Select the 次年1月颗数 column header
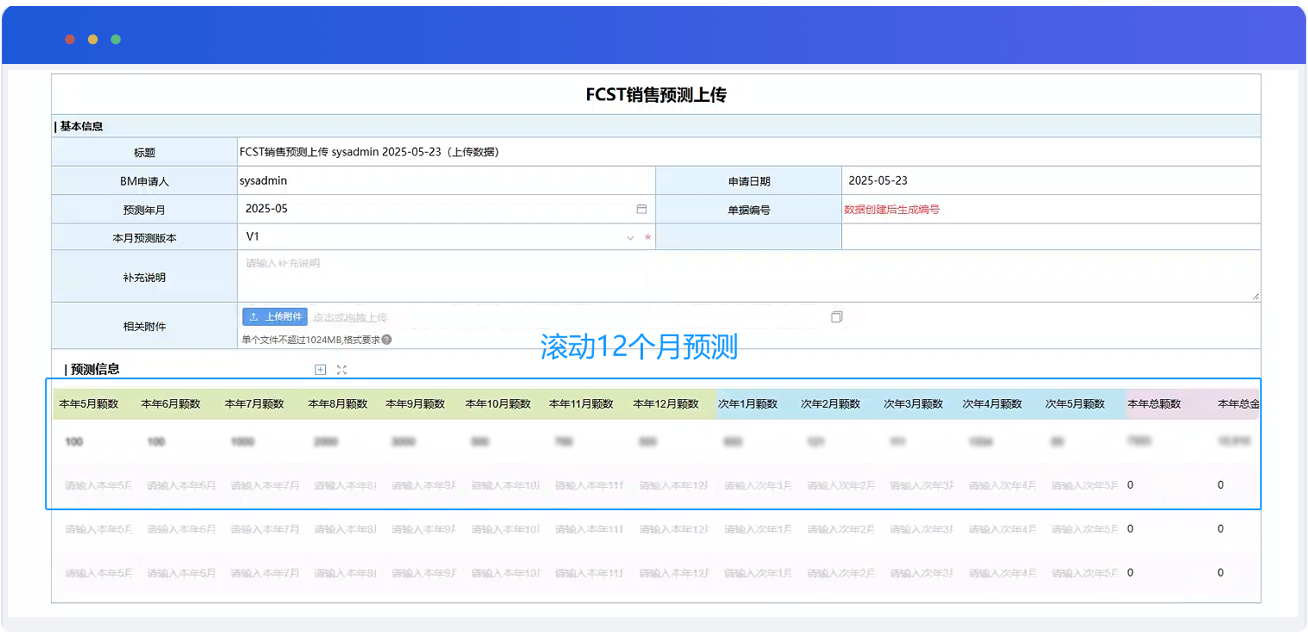The width and height of the screenshot is (1308, 642). (748, 404)
